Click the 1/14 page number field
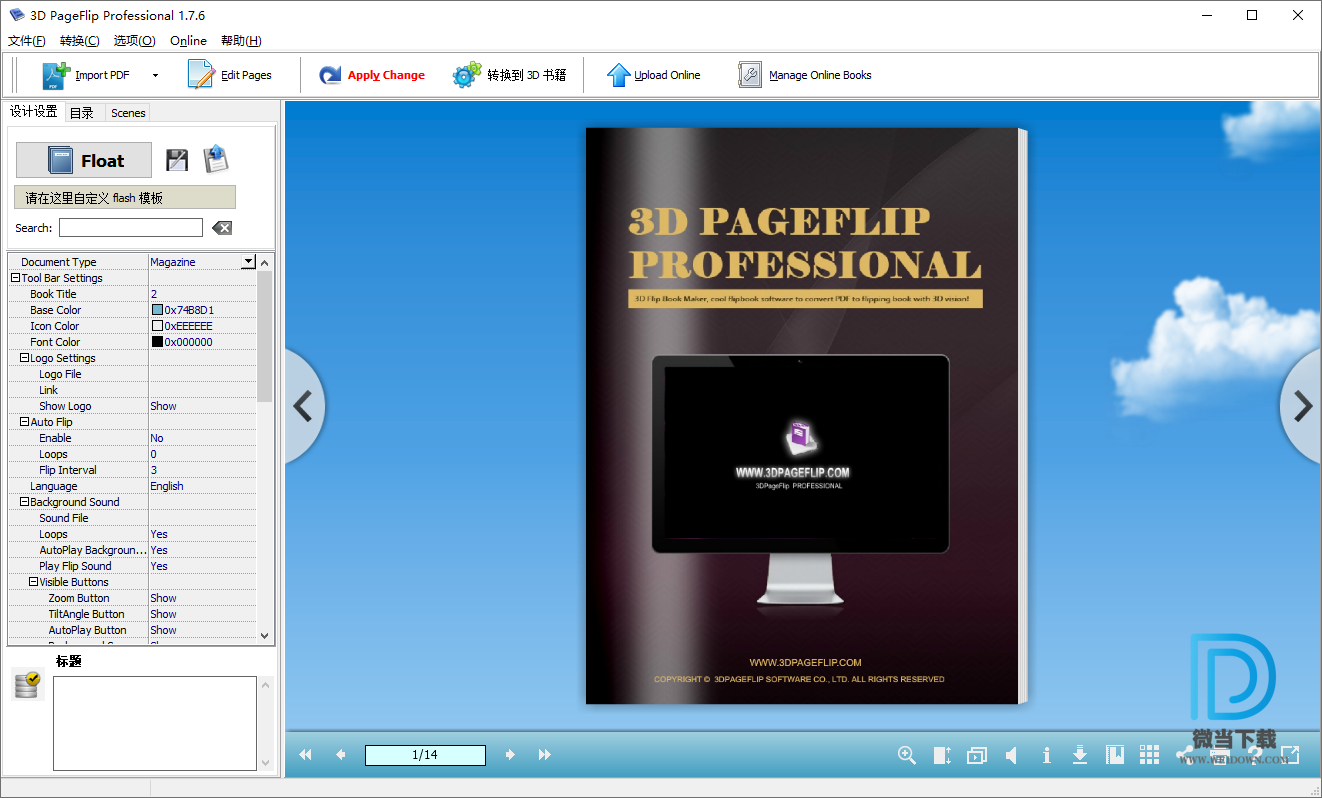 [425, 755]
